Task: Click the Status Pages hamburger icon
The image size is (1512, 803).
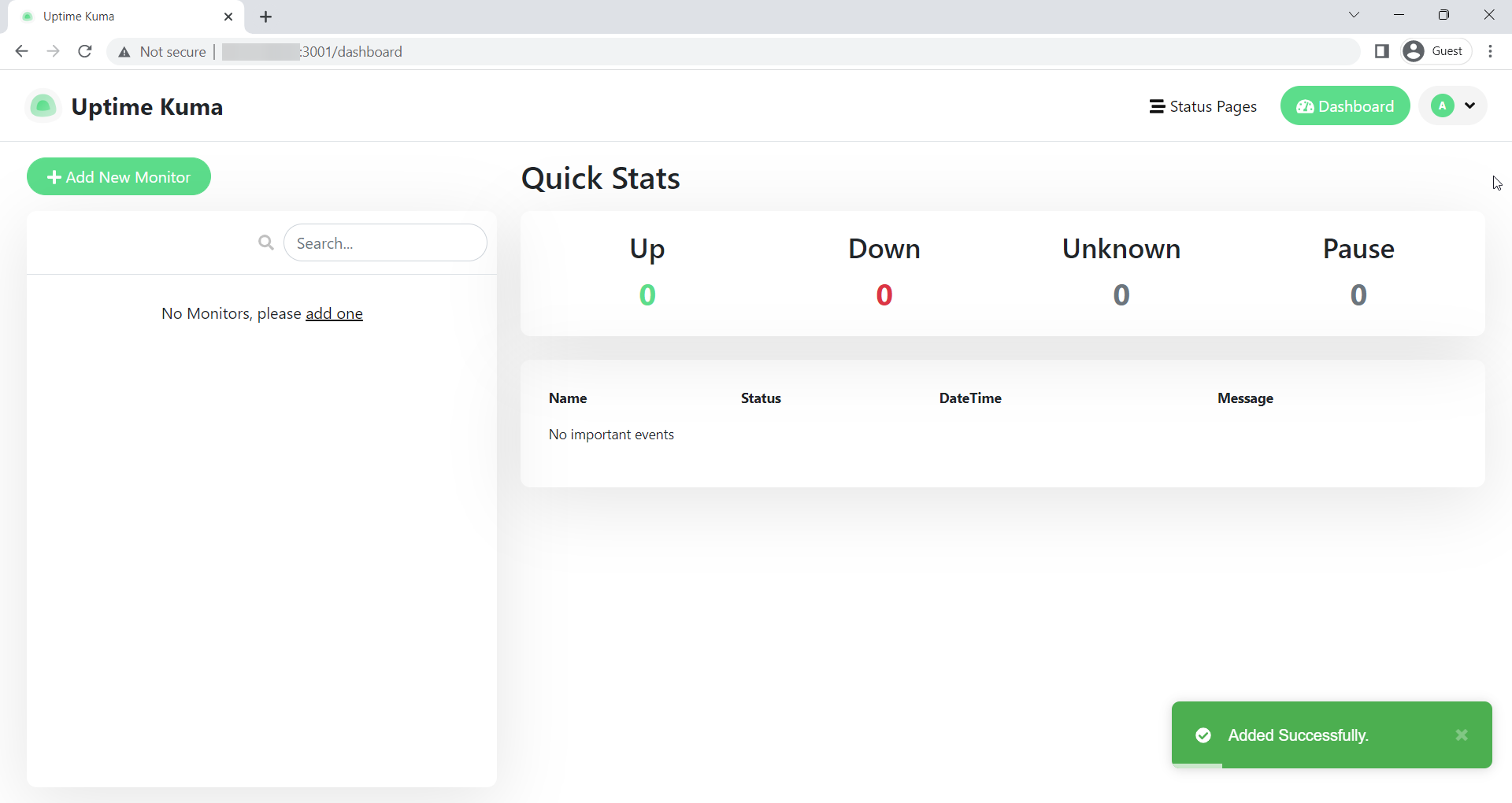Action: click(x=1157, y=106)
